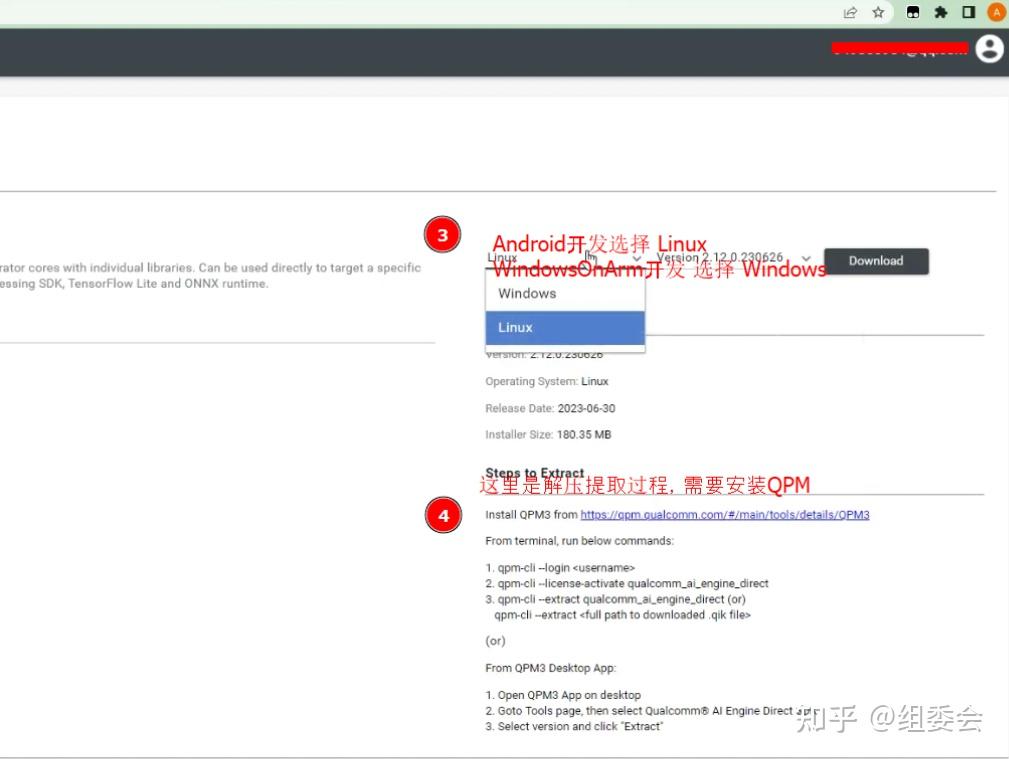Click the Download button
The image size is (1009, 759).
(x=875, y=260)
